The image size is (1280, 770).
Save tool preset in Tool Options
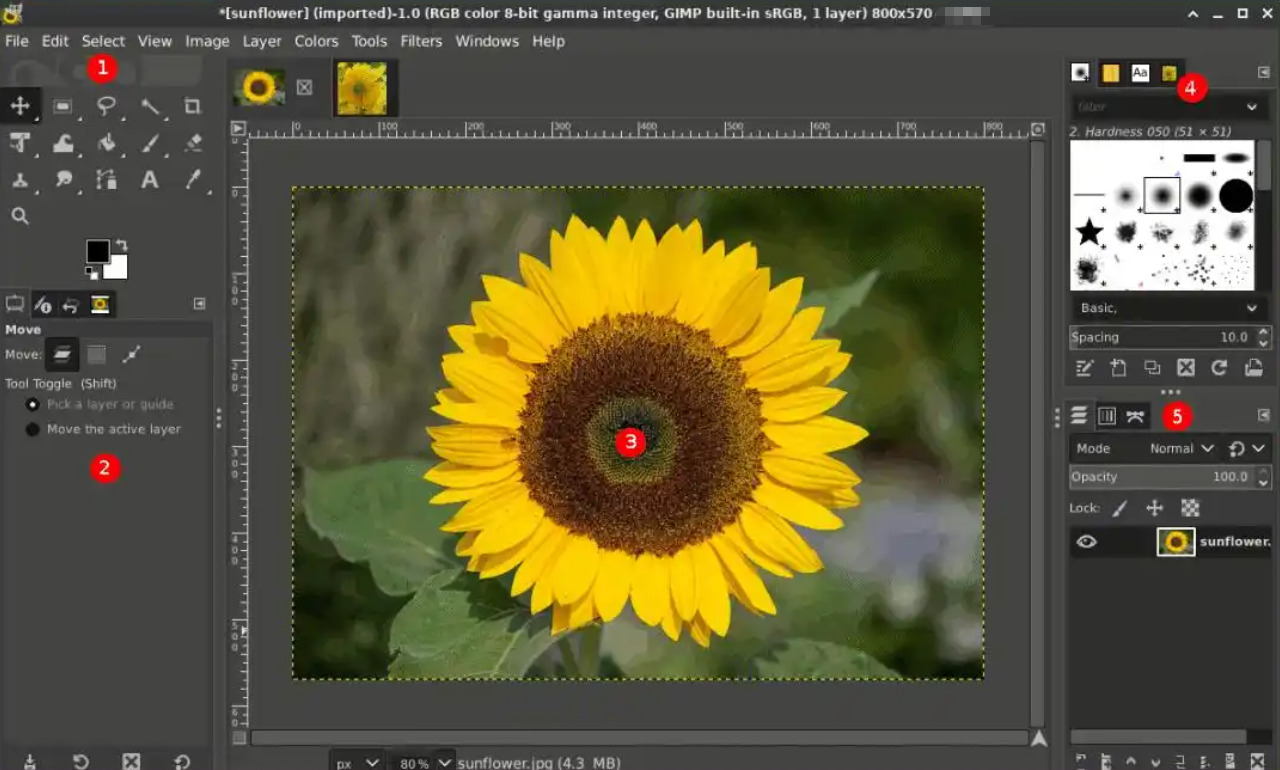pos(30,761)
